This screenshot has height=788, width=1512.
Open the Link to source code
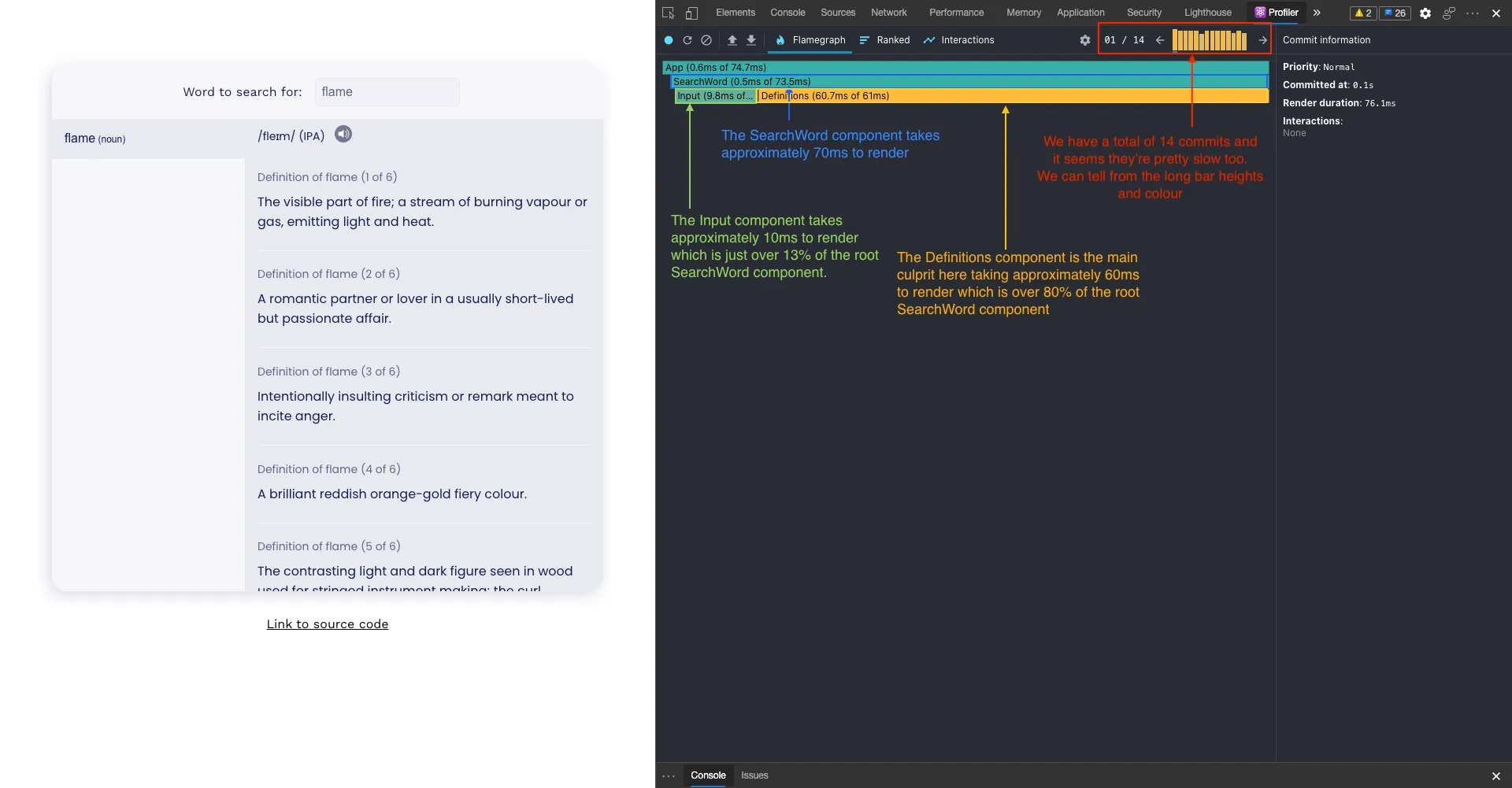pyautogui.click(x=328, y=624)
